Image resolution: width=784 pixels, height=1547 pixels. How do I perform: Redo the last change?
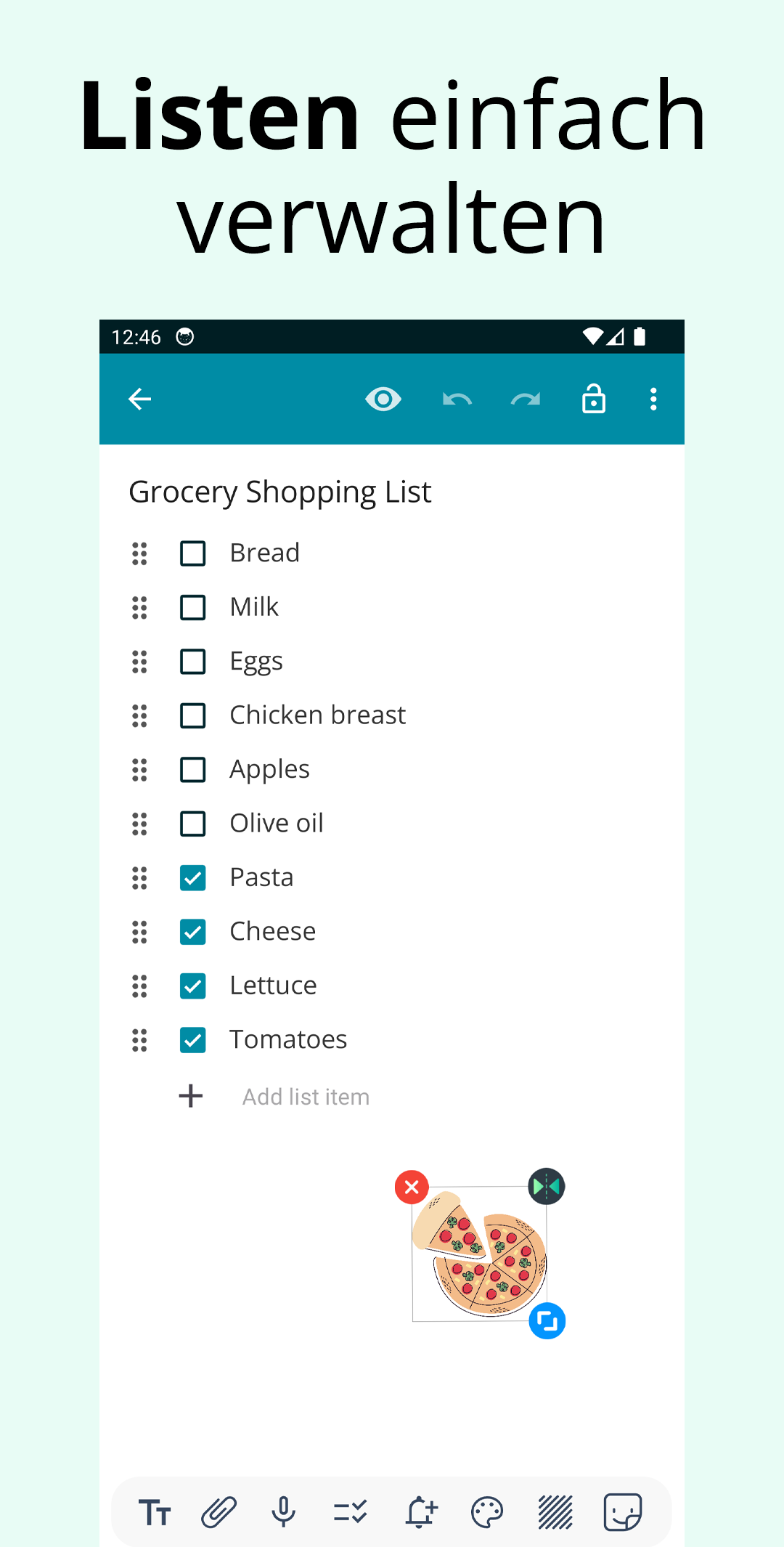[x=526, y=399]
